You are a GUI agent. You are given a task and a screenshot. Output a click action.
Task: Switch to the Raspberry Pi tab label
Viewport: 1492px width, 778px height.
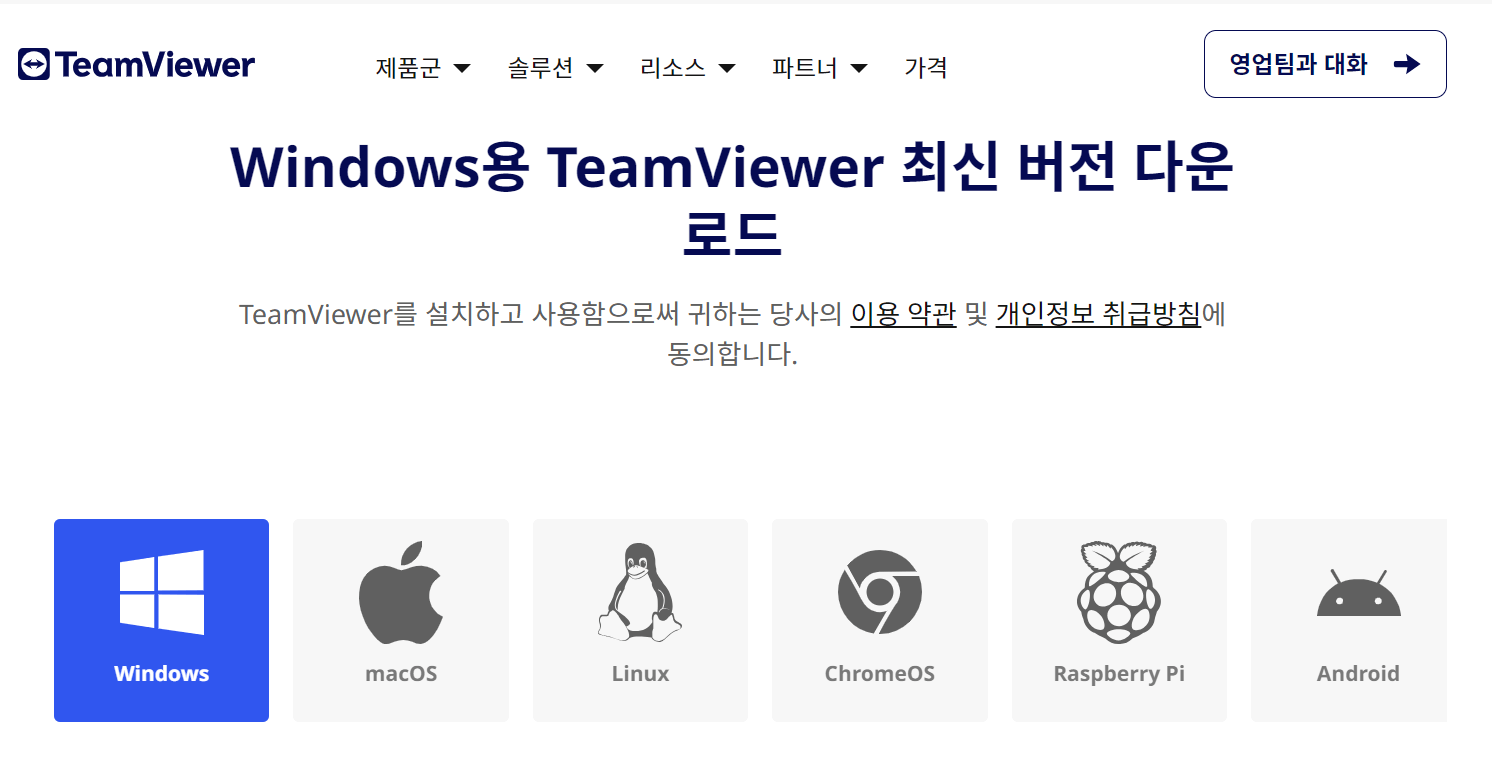point(1119,674)
